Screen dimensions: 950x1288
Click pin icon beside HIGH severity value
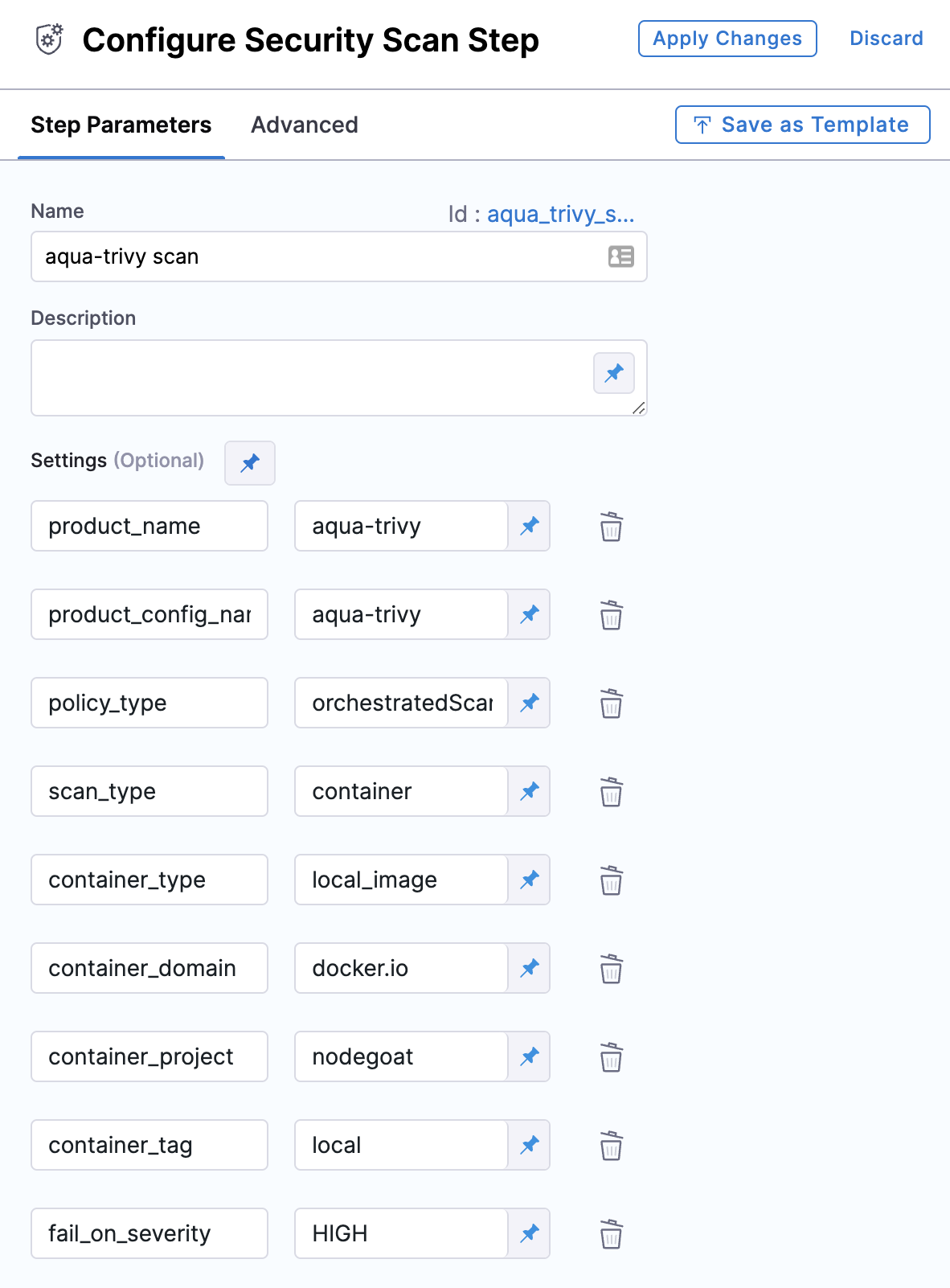pyautogui.click(x=529, y=1233)
